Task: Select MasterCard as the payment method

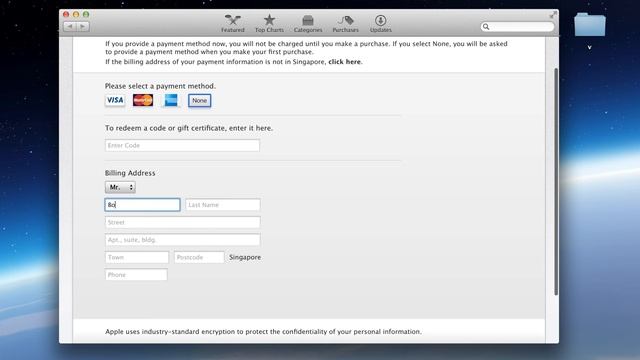Action: tap(143, 100)
